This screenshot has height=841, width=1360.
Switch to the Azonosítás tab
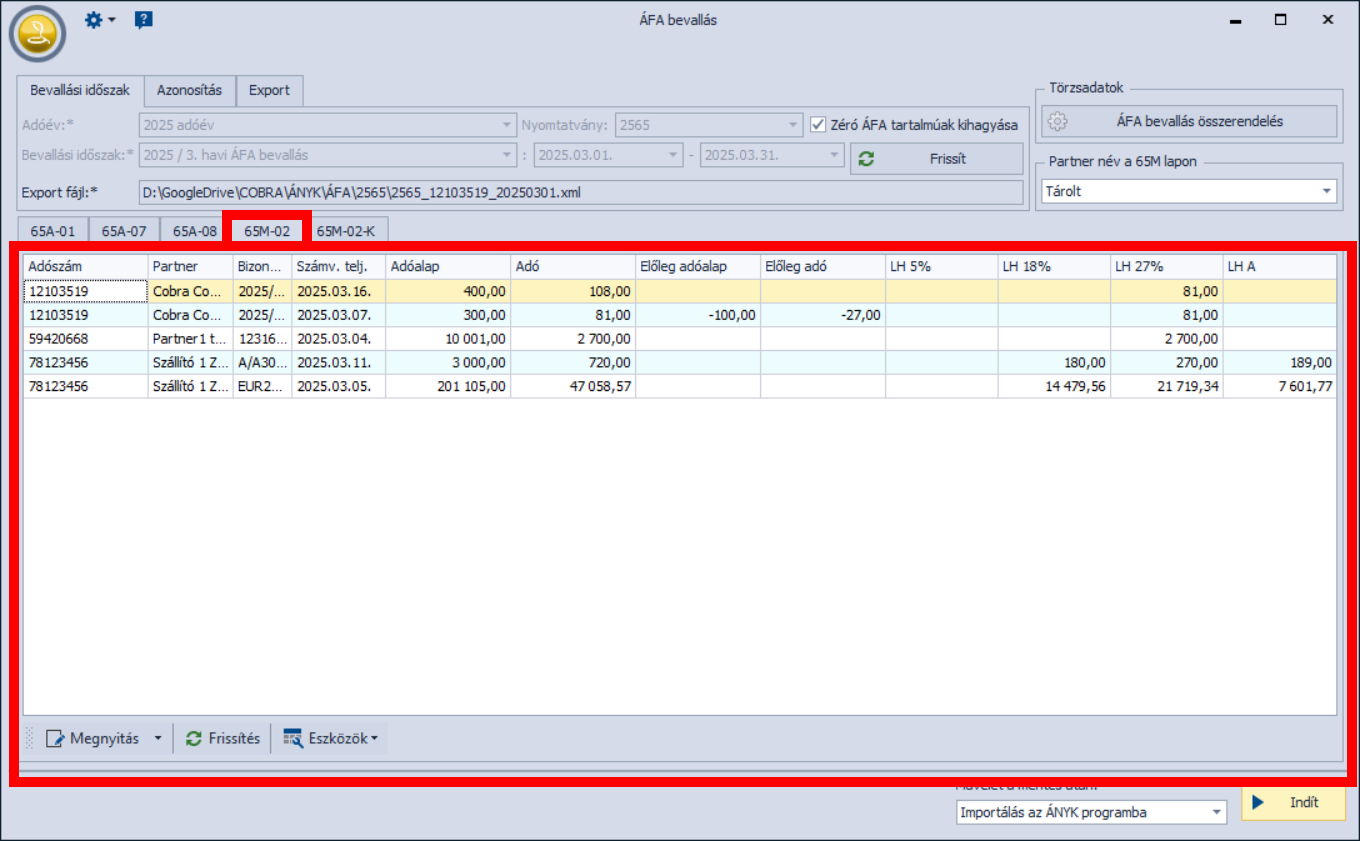(189, 90)
